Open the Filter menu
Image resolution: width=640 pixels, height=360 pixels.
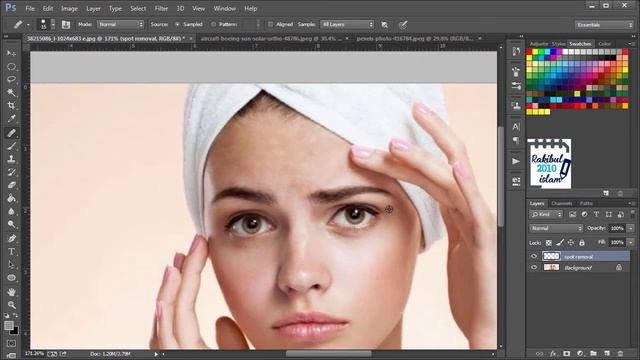tap(161, 8)
